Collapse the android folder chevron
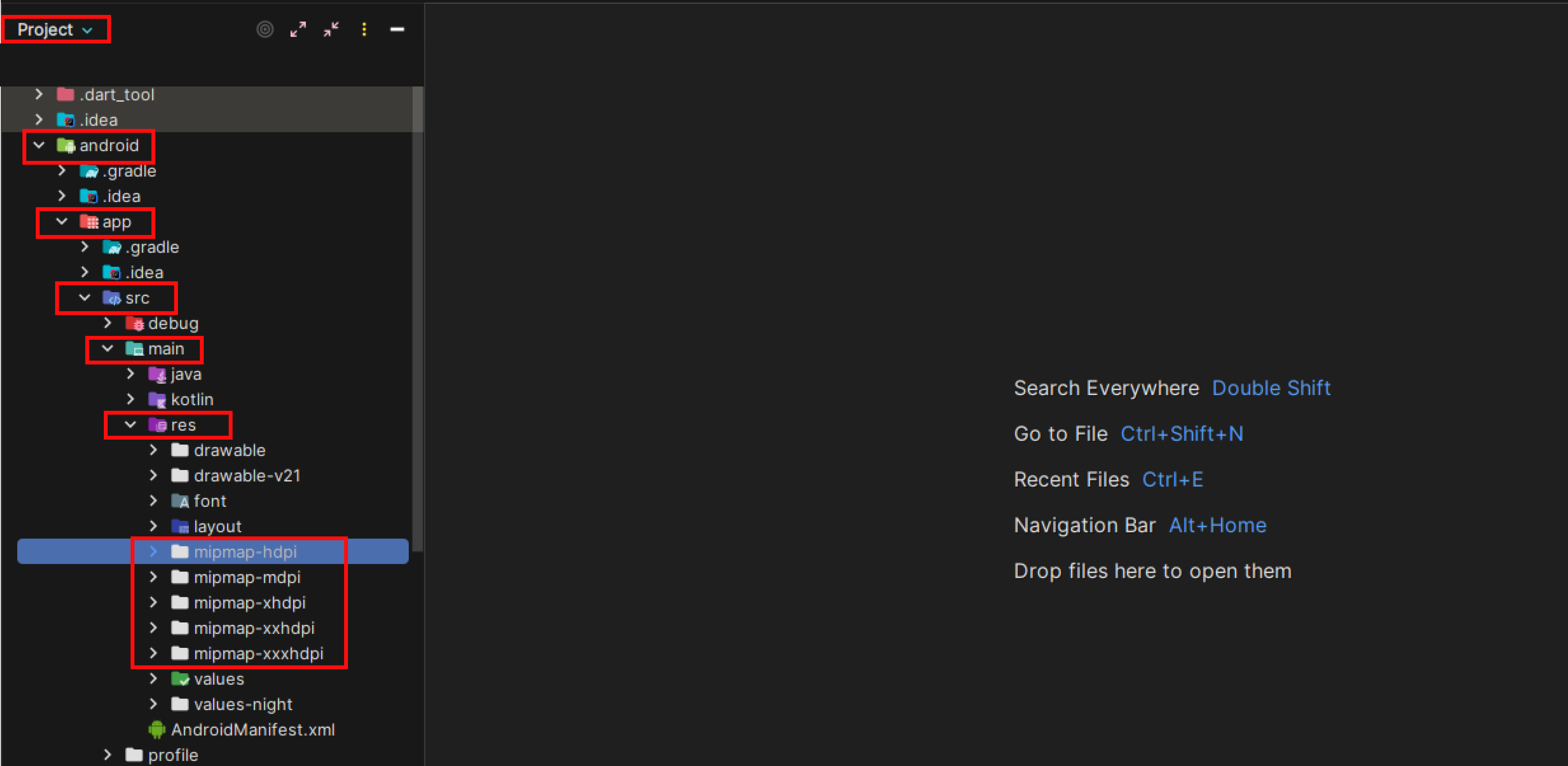Screen dimensions: 1568x766 [39, 145]
